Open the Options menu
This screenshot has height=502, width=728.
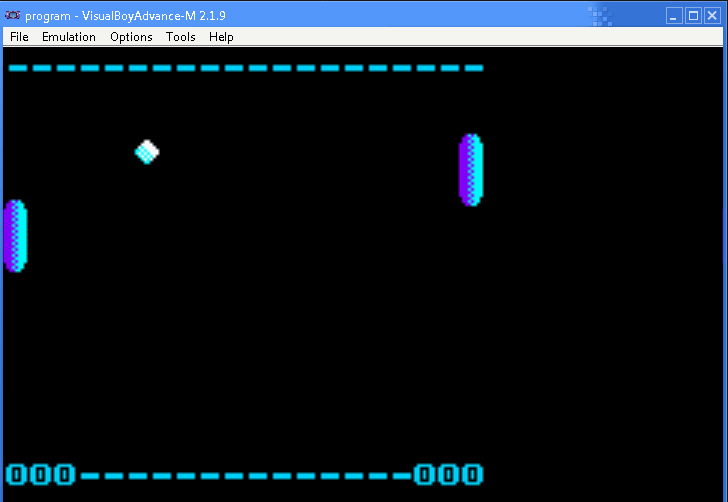point(131,37)
